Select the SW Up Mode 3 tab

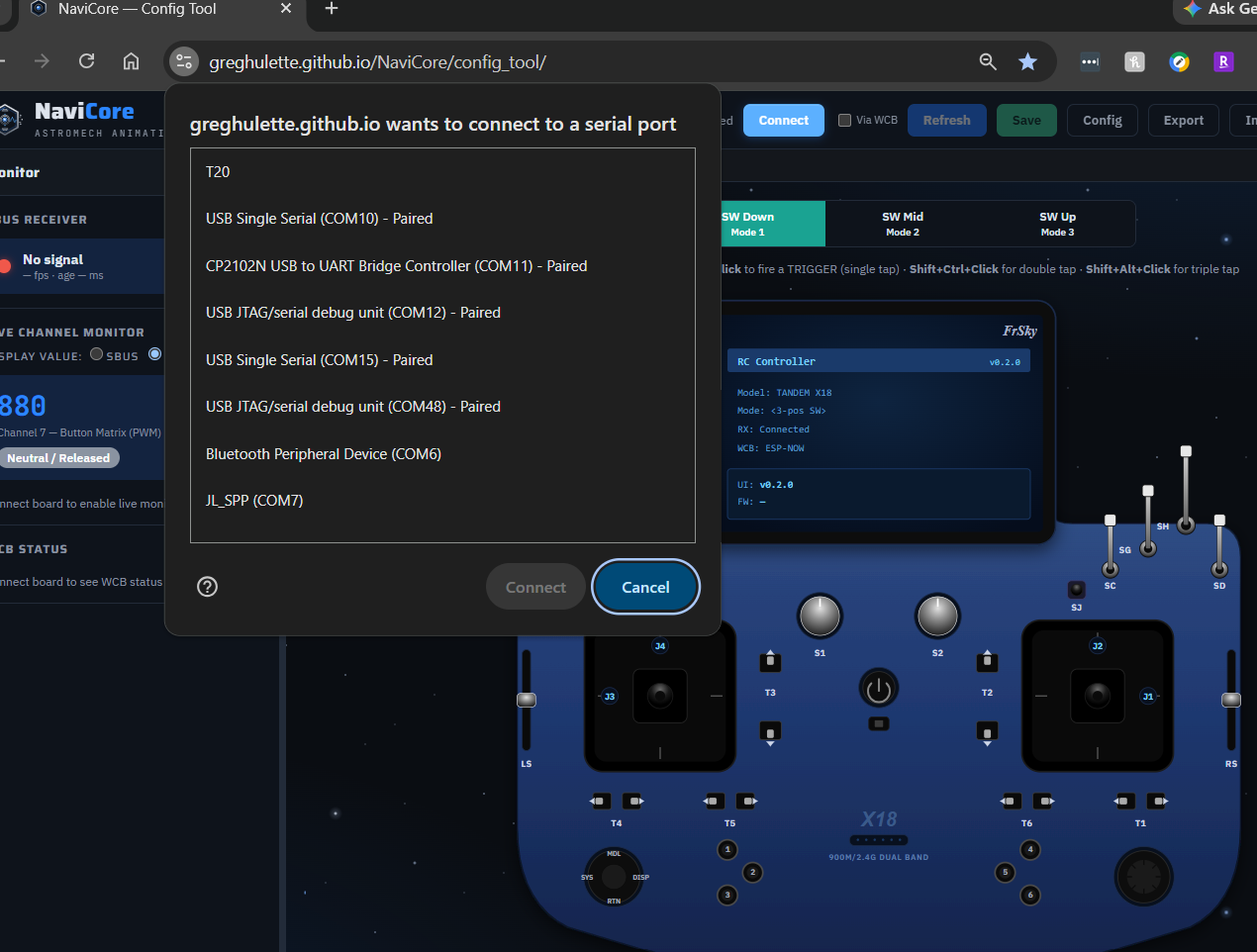tap(1057, 224)
